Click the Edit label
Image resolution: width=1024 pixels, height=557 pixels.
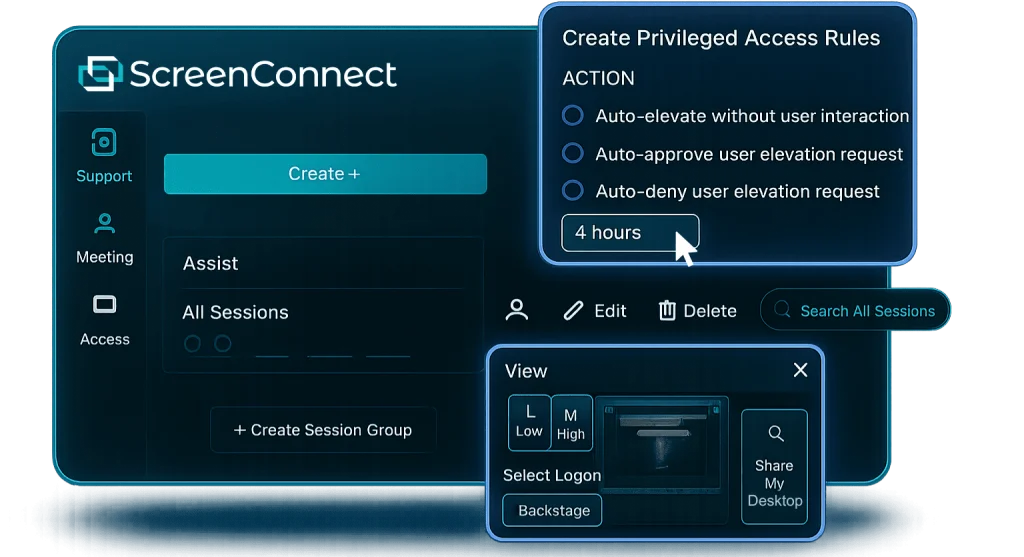tap(610, 311)
